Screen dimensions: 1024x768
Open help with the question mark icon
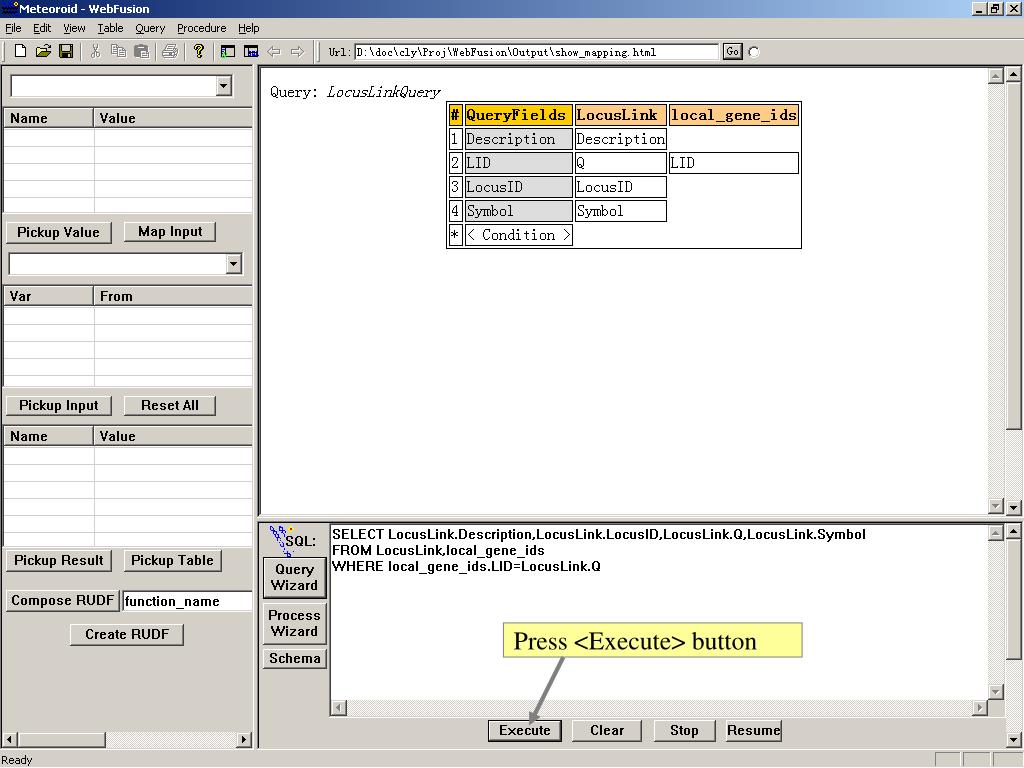pos(199,51)
